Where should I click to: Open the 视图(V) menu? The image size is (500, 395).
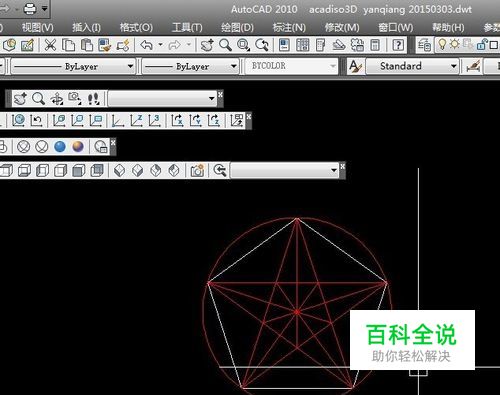(x=38, y=27)
